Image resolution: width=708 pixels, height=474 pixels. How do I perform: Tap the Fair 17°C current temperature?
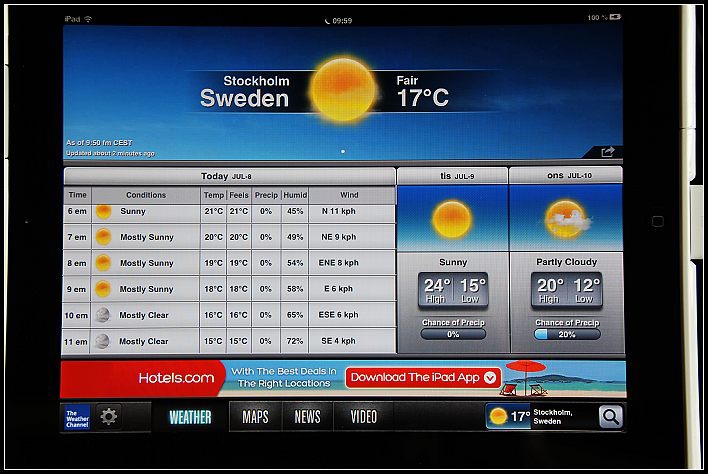point(422,92)
